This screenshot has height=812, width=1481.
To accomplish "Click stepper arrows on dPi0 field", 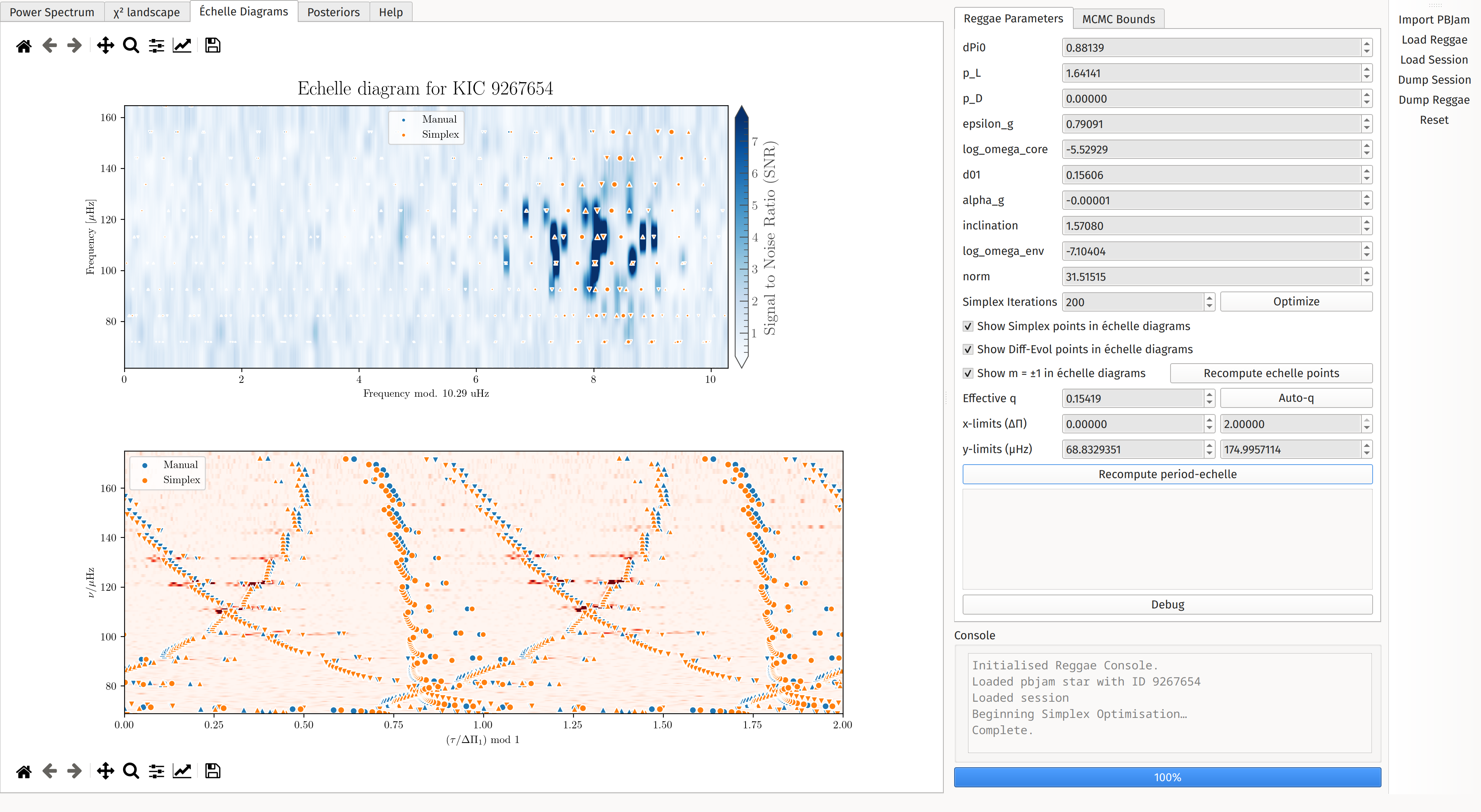I will [1366, 48].
